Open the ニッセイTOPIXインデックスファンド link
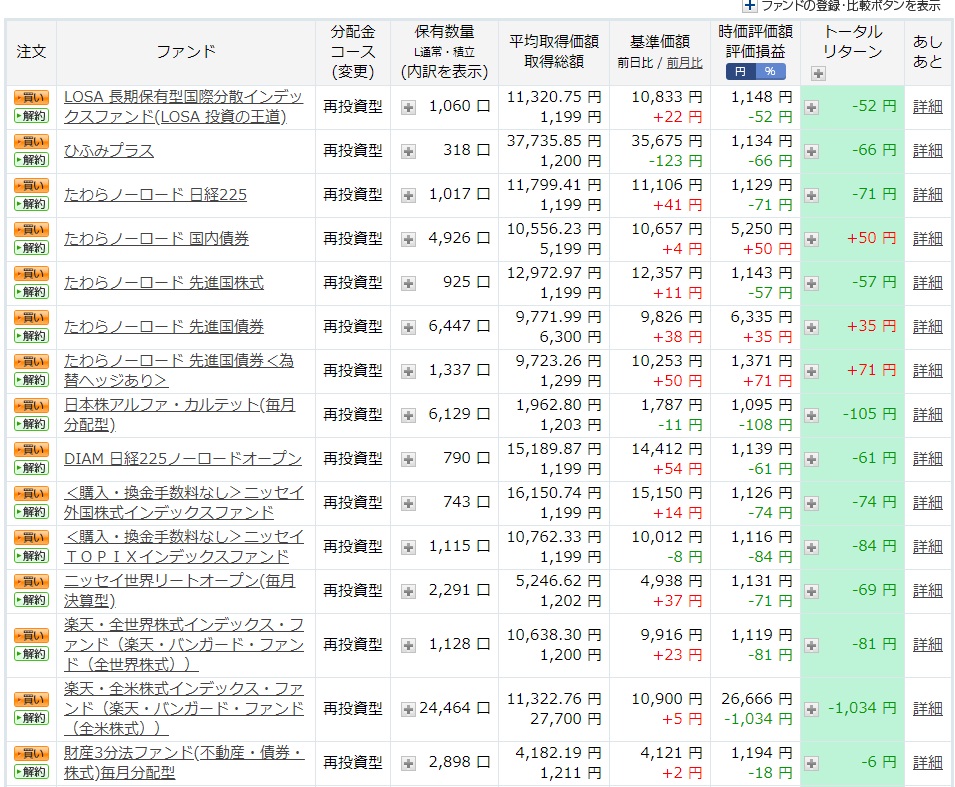Screen dimensions: 955x787 184,546
